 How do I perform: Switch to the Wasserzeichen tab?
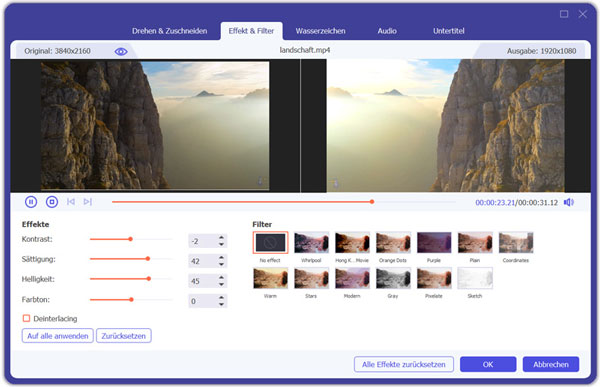pyautogui.click(x=320, y=31)
